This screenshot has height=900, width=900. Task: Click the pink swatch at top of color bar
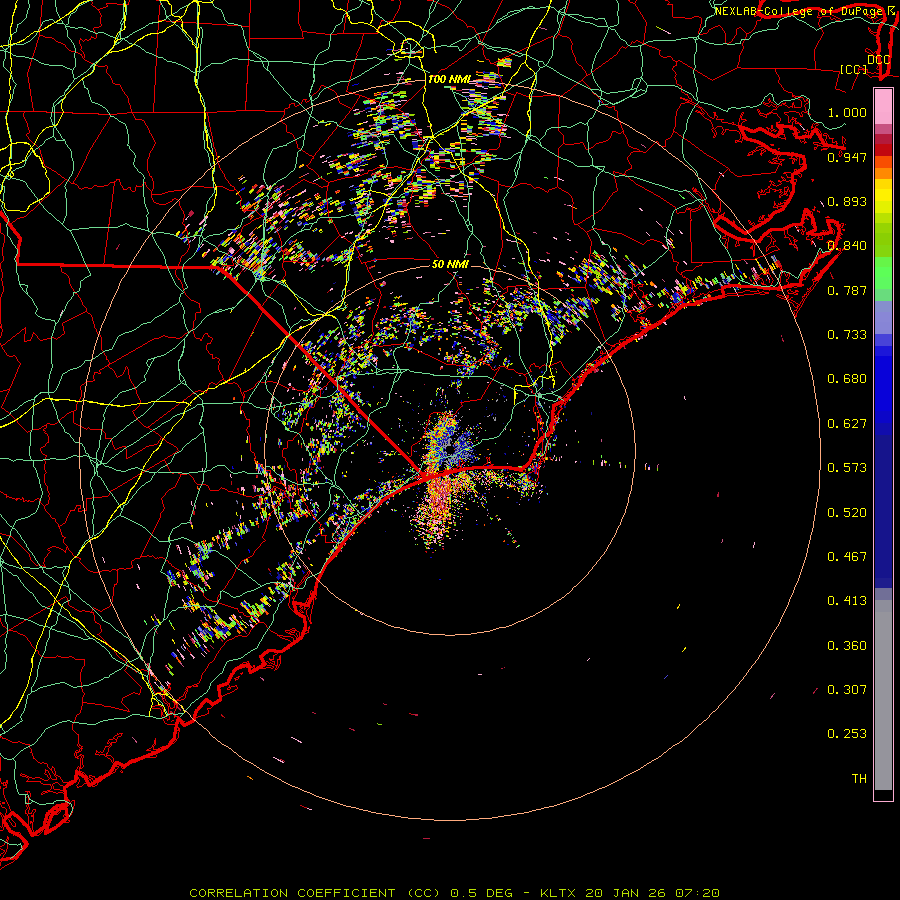(883, 106)
